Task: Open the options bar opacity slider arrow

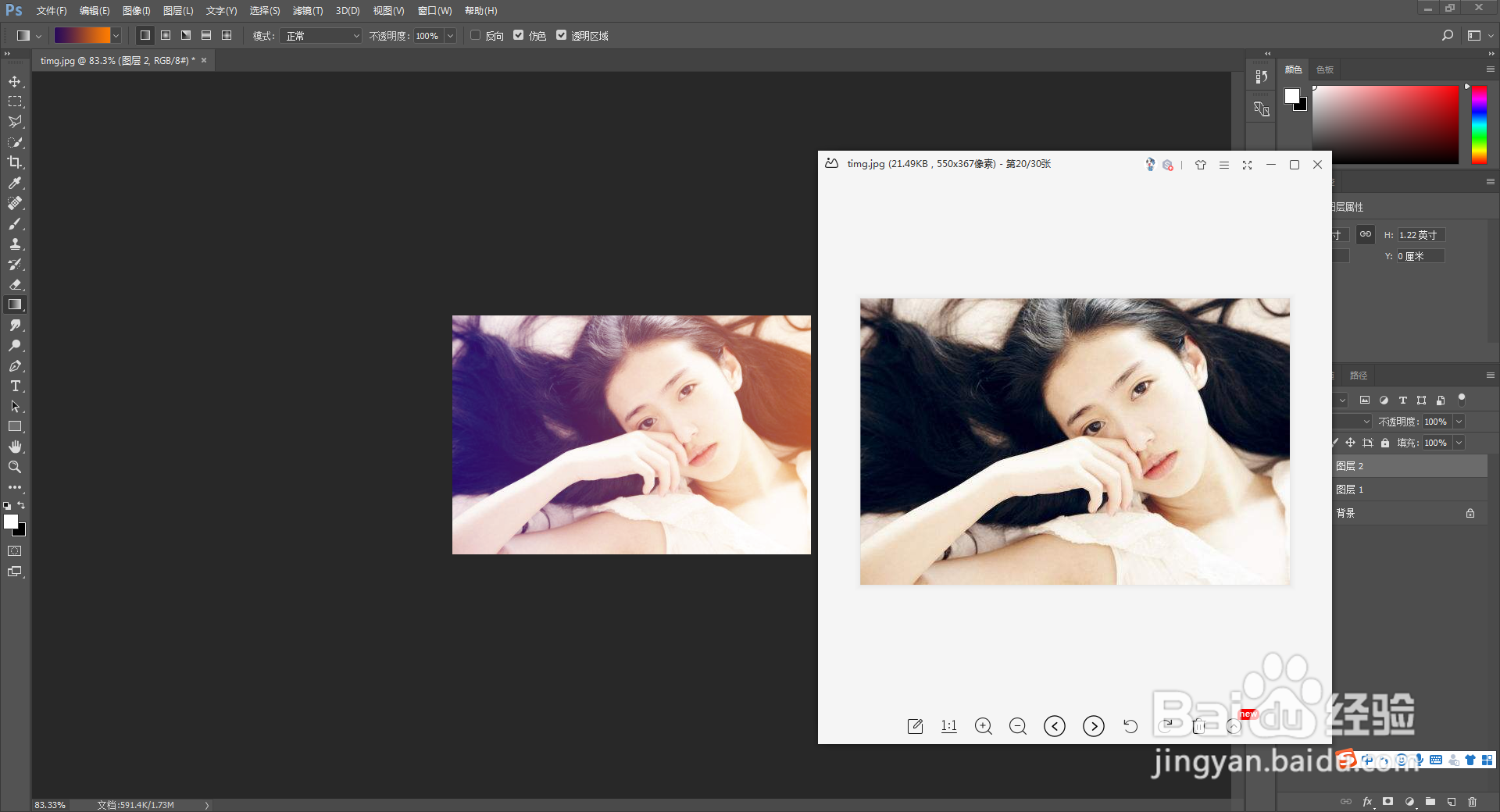Action: 450,36
